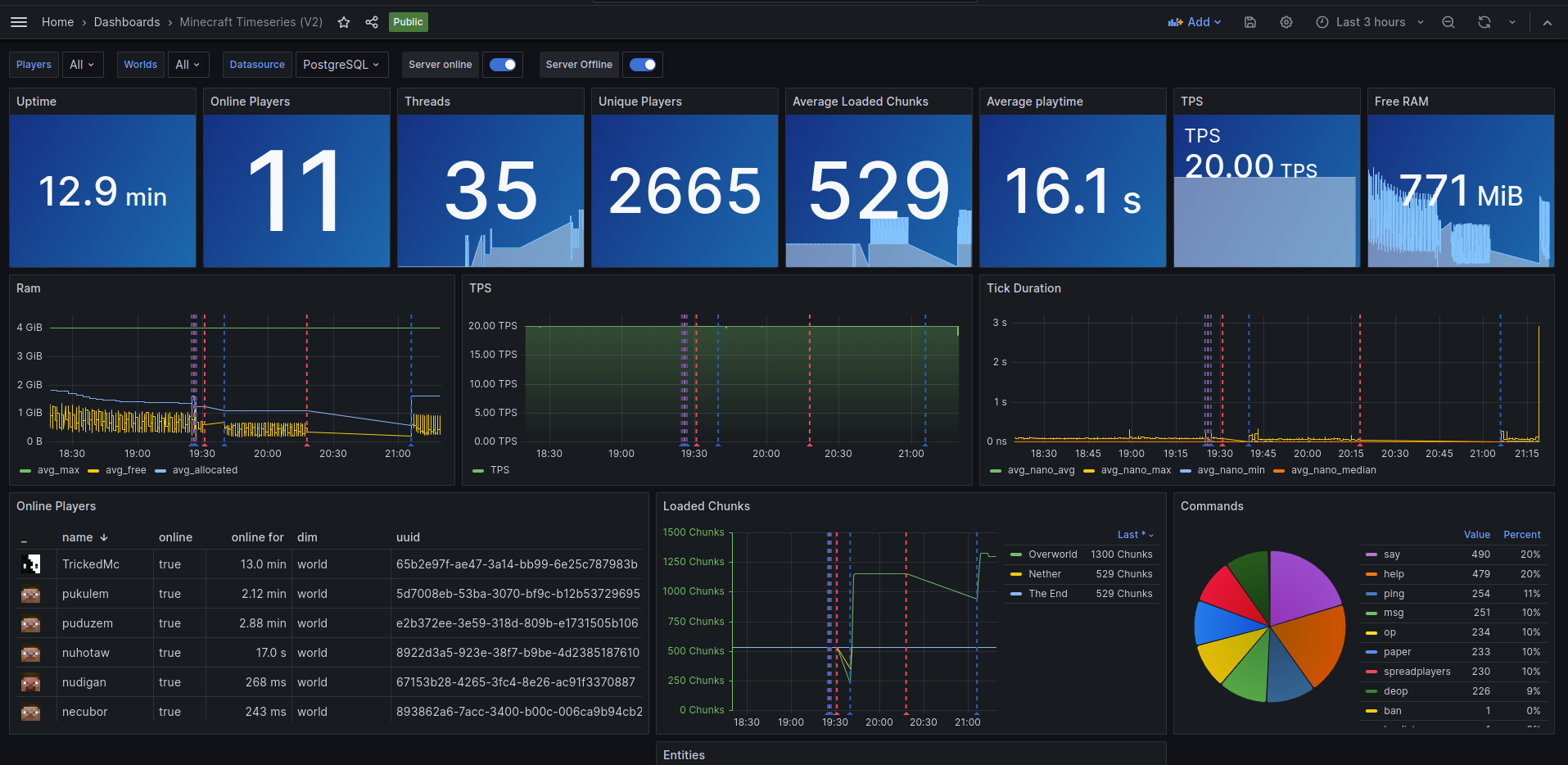Open the Last 3 hours time picker
This screenshot has width=1568, height=765.
pyautogui.click(x=1370, y=22)
